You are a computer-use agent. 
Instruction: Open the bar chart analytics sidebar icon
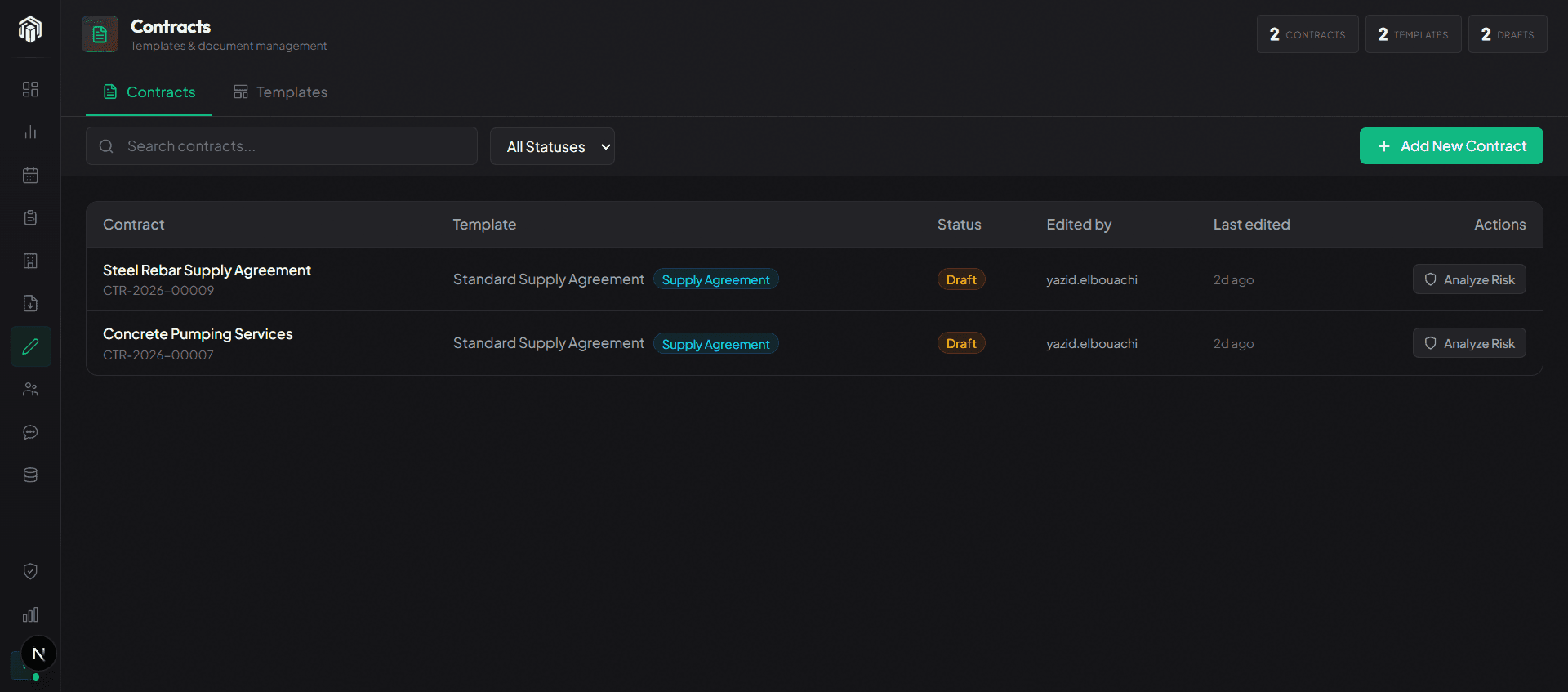(x=30, y=132)
